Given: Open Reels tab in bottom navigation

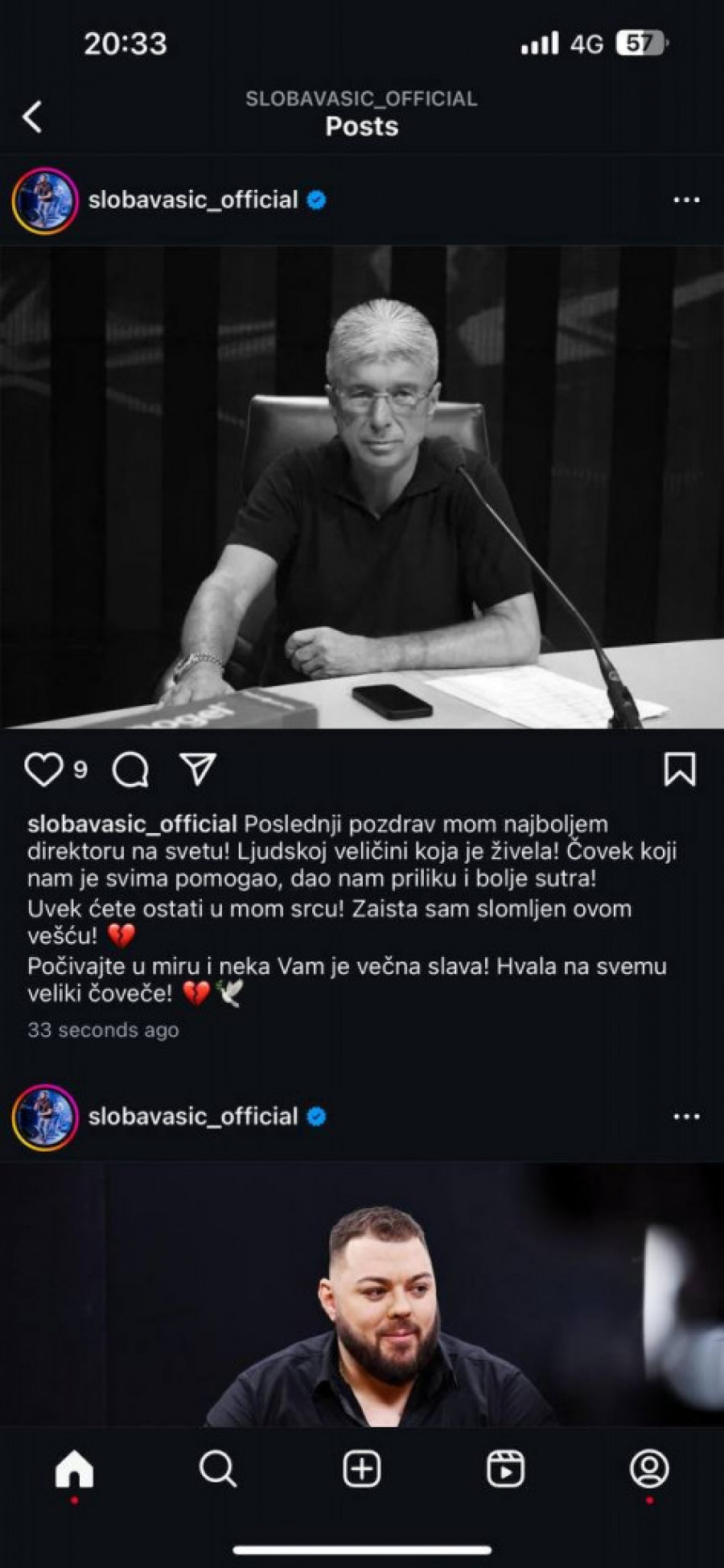Looking at the screenshot, I should 506,1470.
